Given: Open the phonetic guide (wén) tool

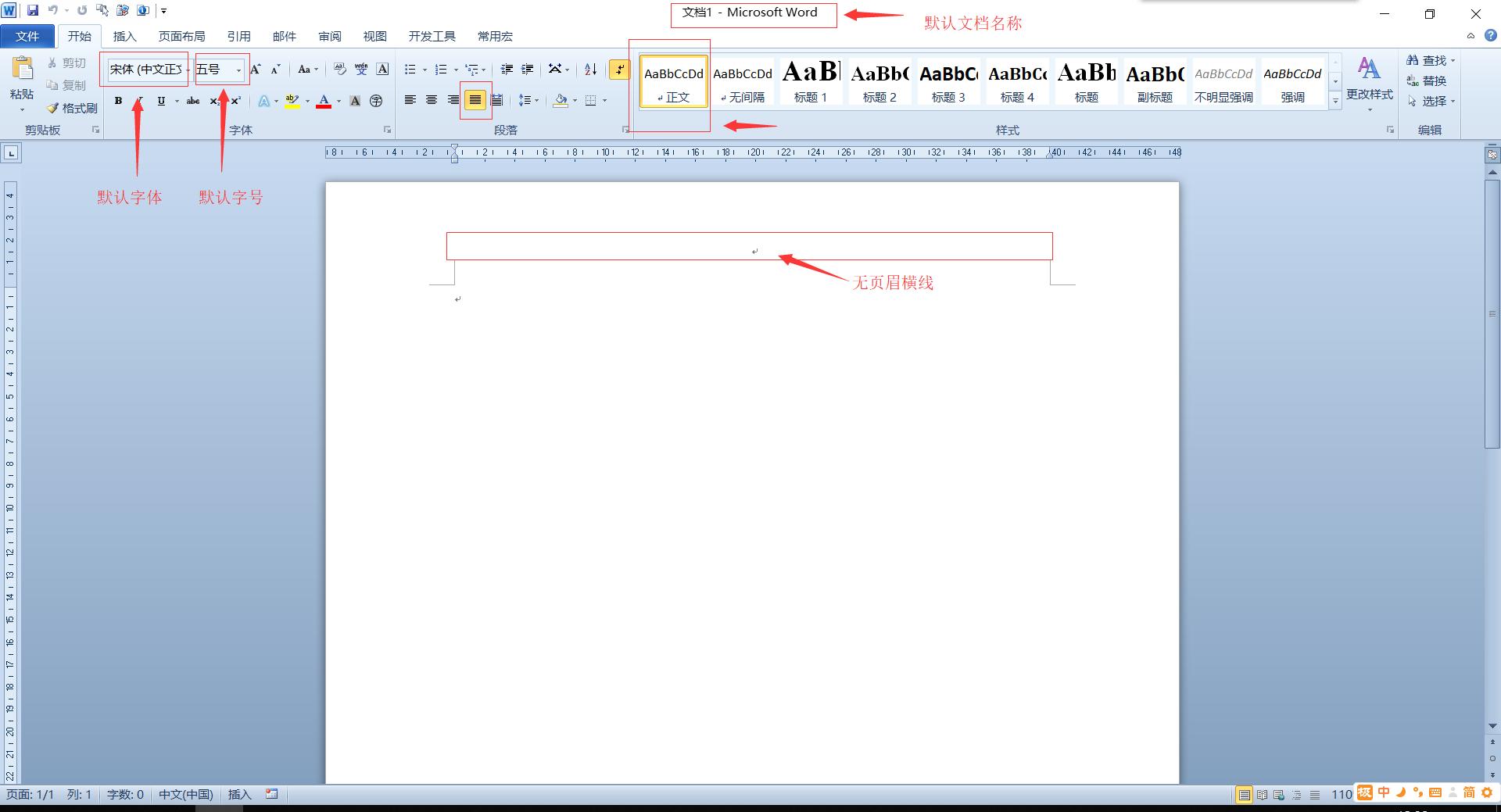Looking at the screenshot, I should 360,70.
